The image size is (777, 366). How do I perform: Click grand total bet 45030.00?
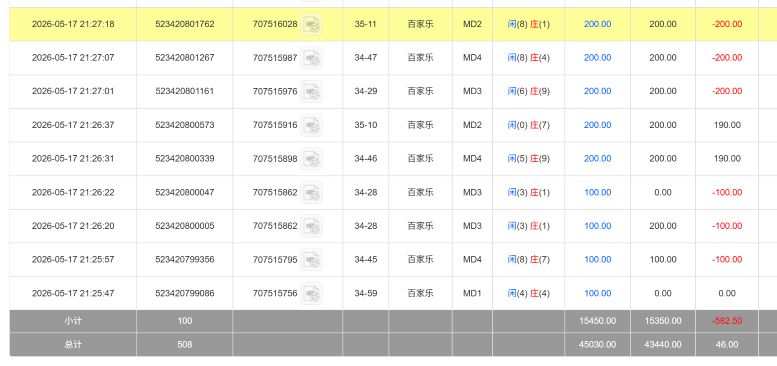[x=597, y=344]
